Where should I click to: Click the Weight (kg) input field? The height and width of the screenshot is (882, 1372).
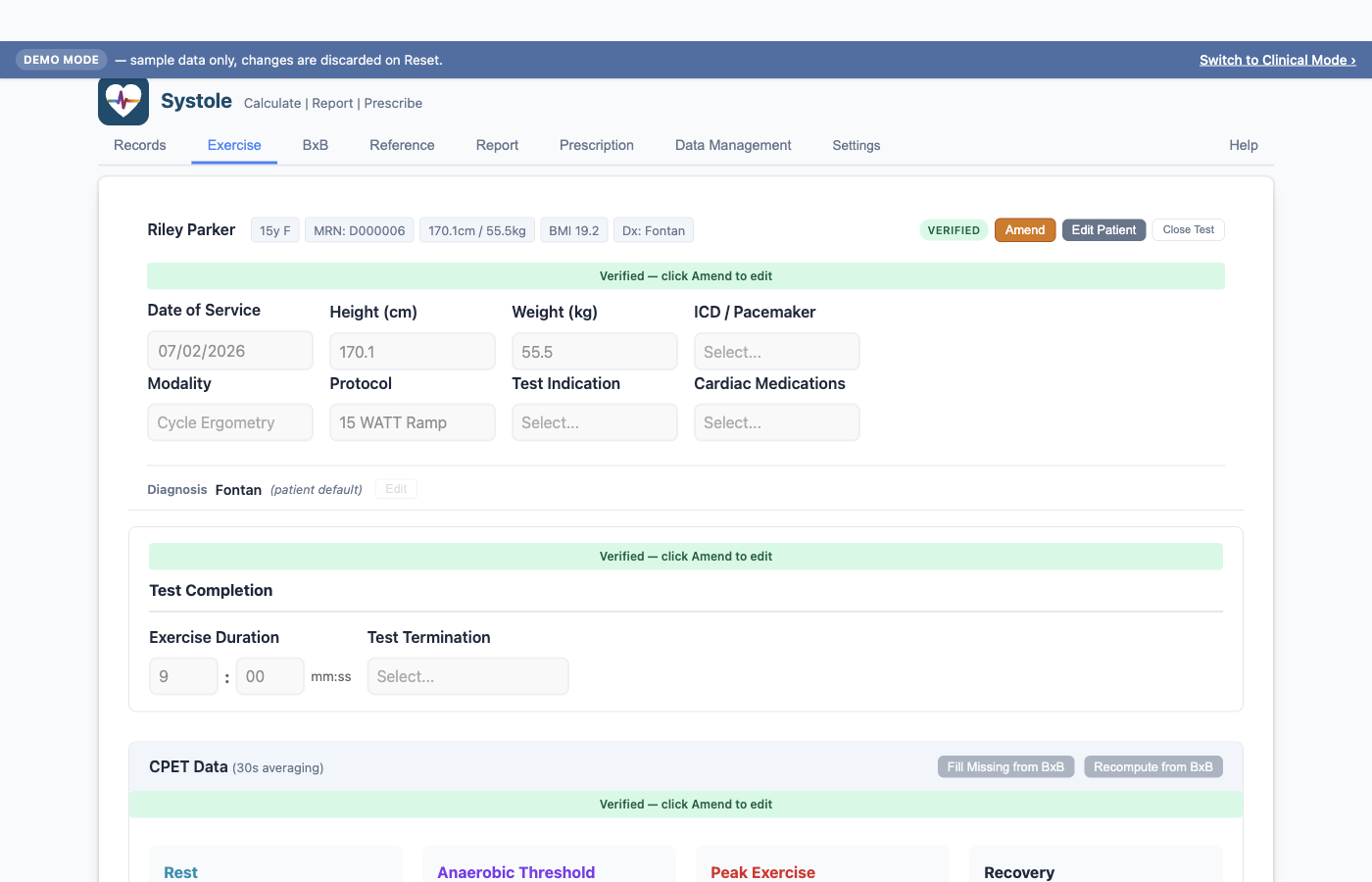coord(595,352)
